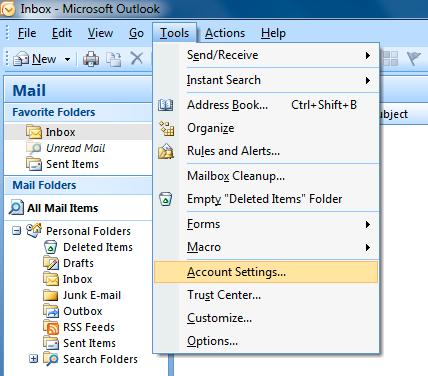Open the Actions menu
This screenshot has height=376, width=428.
coord(225,33)
